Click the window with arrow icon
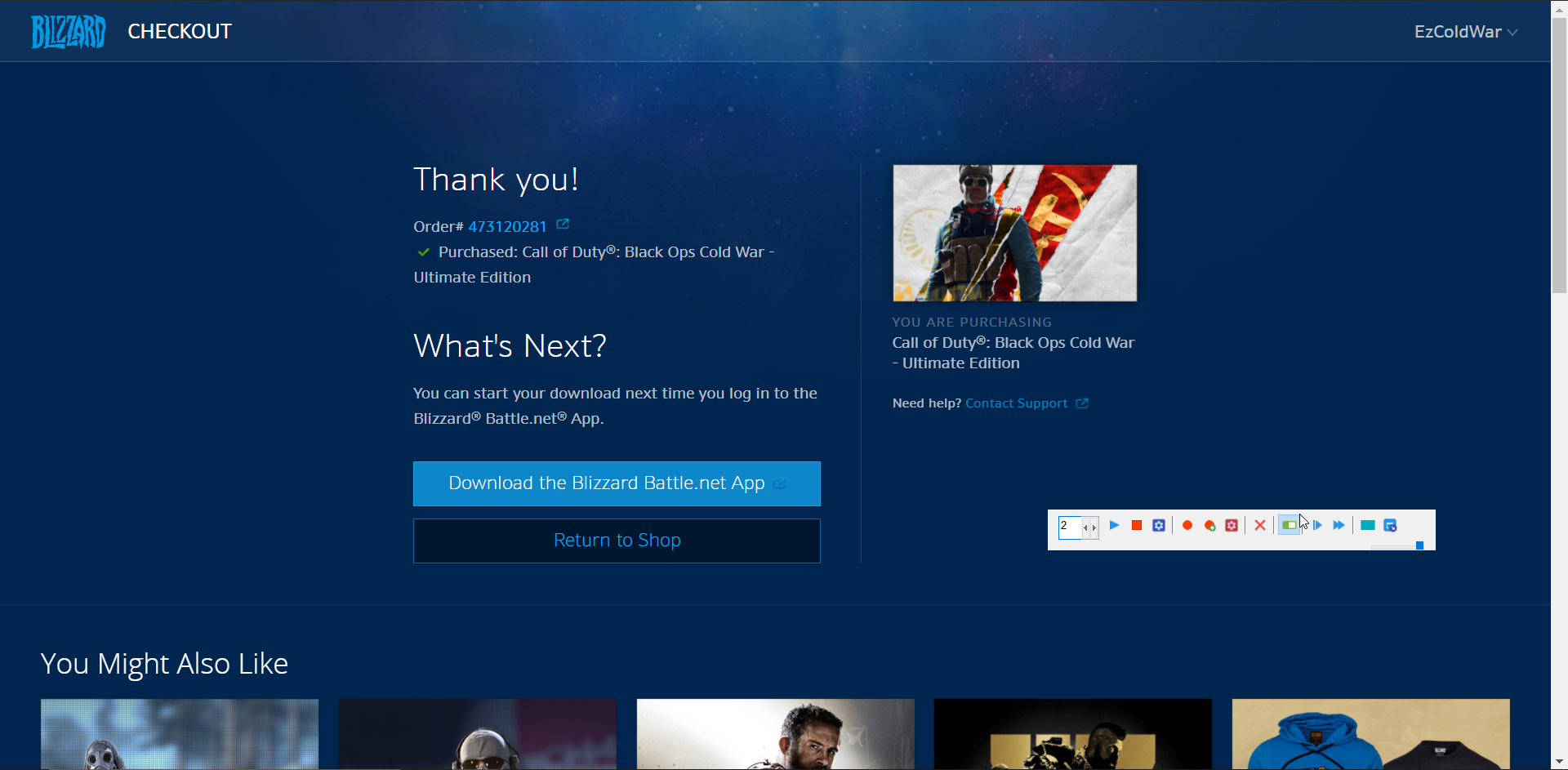 click(1390, 525)
